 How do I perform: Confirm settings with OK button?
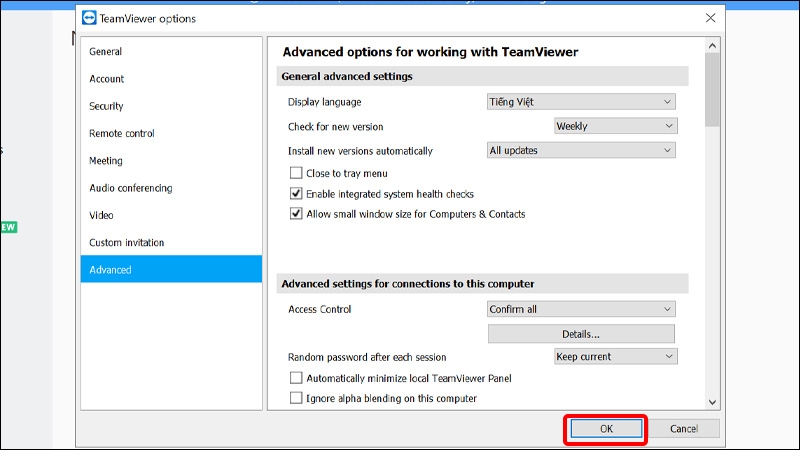[x=606, y=429]
